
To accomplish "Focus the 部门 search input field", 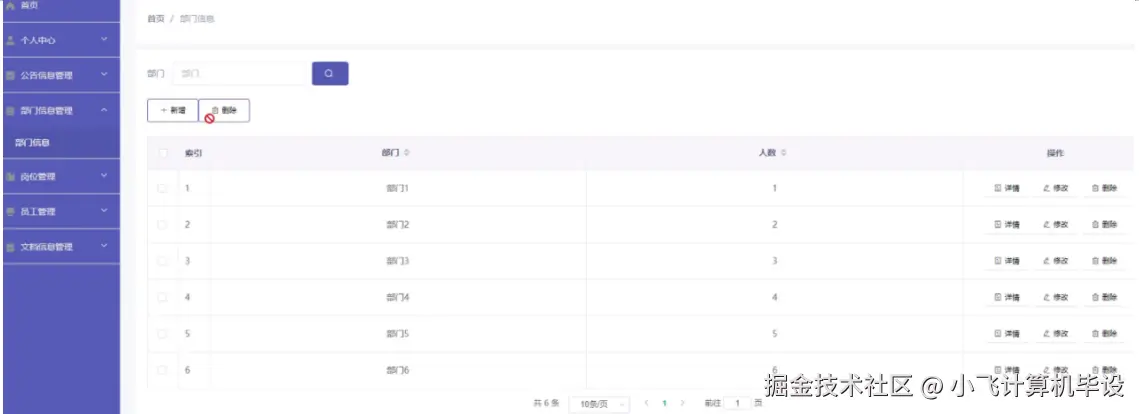I will click(x=240, y=73).
